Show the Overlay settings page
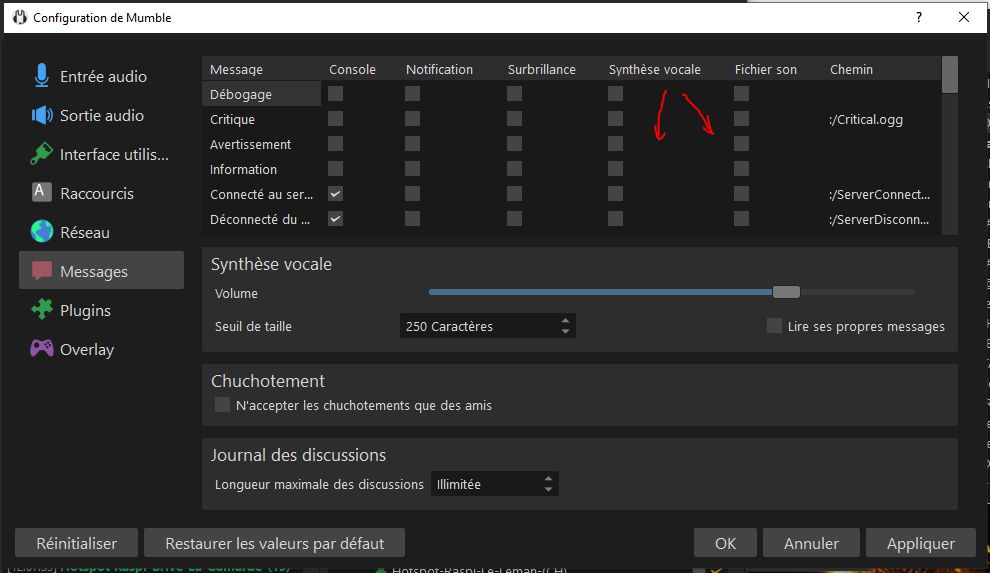The image size is (990, 573). click(x=102, y=350)
